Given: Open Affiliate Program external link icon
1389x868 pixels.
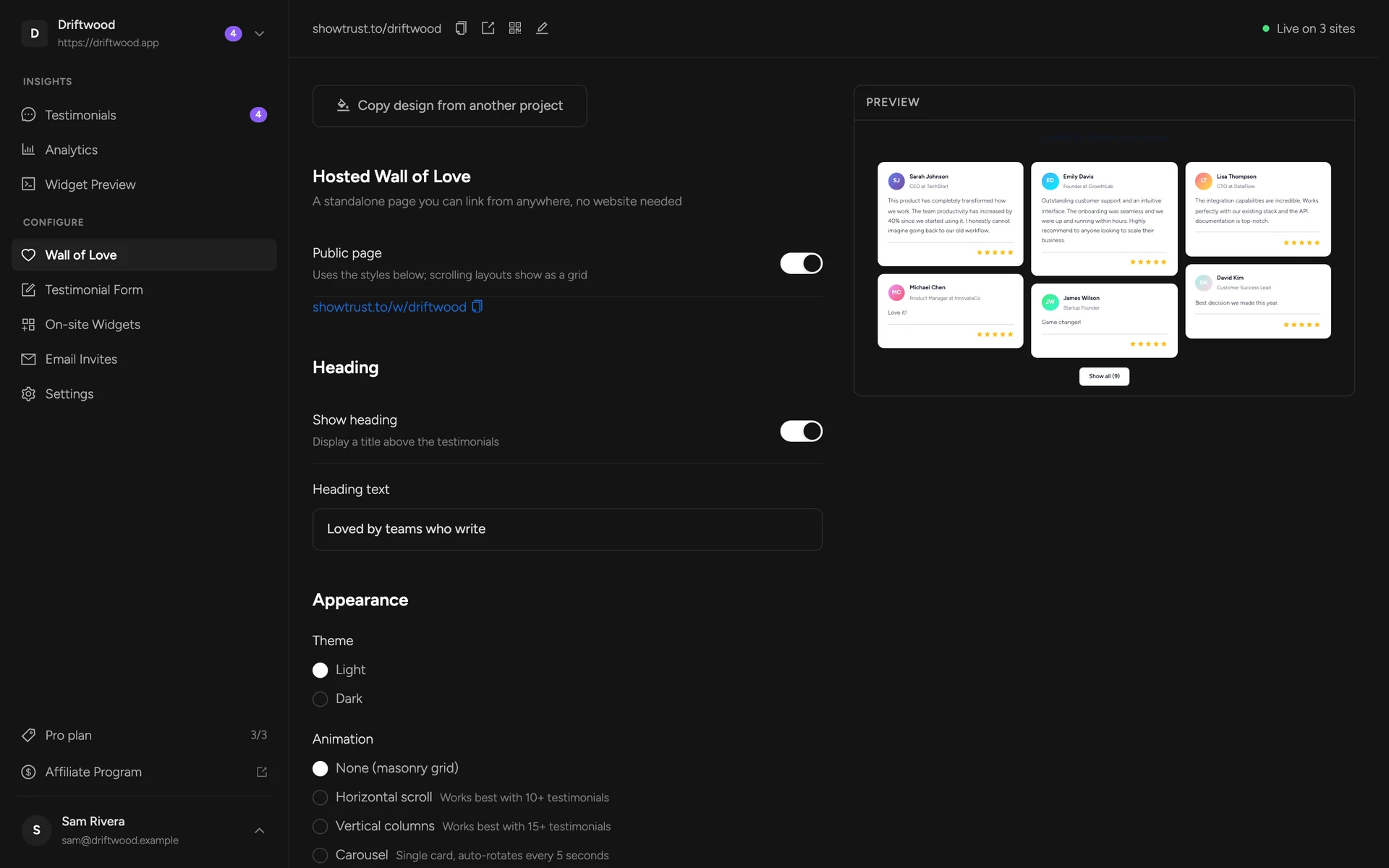Looking at the screenshot, I should click(262, 772).
